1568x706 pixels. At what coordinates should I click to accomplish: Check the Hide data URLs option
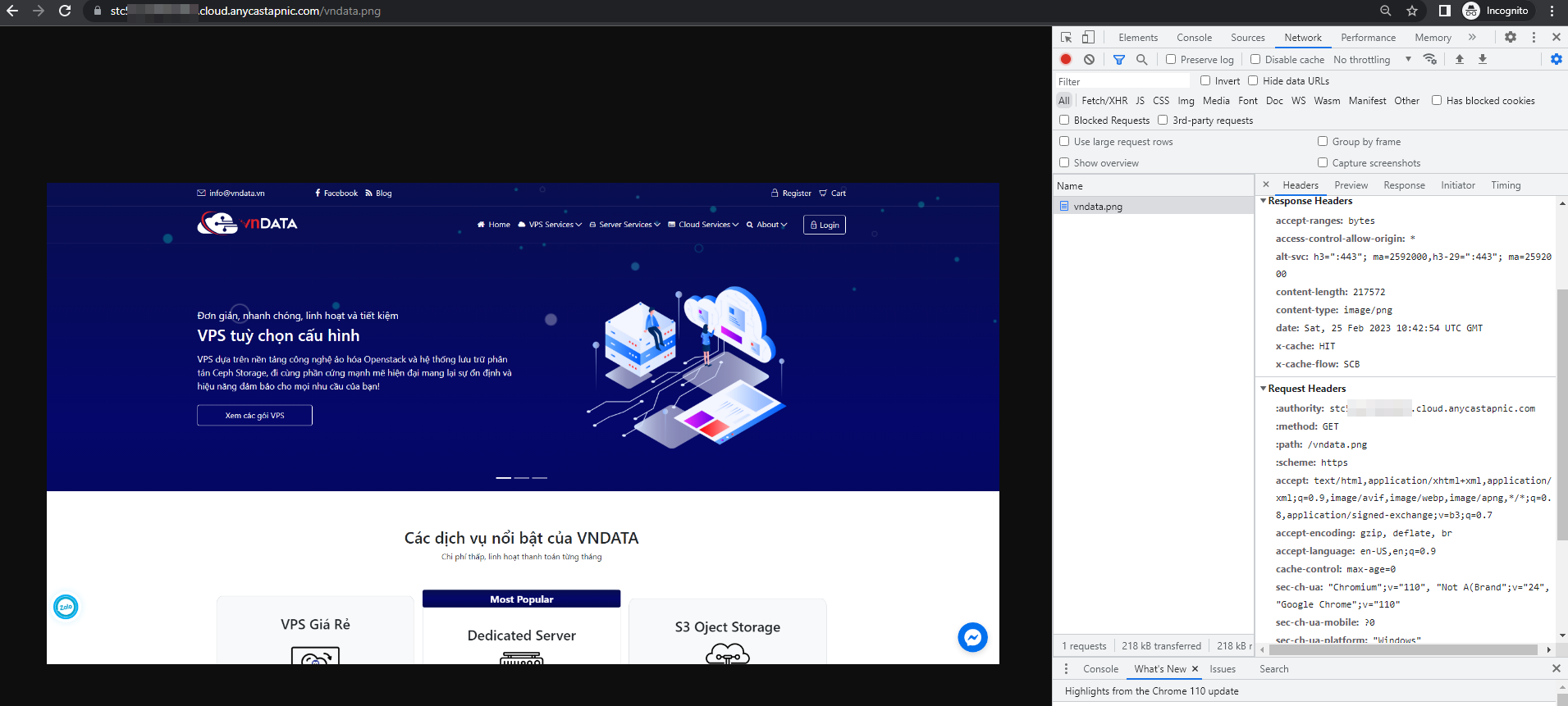point(1253,80)
